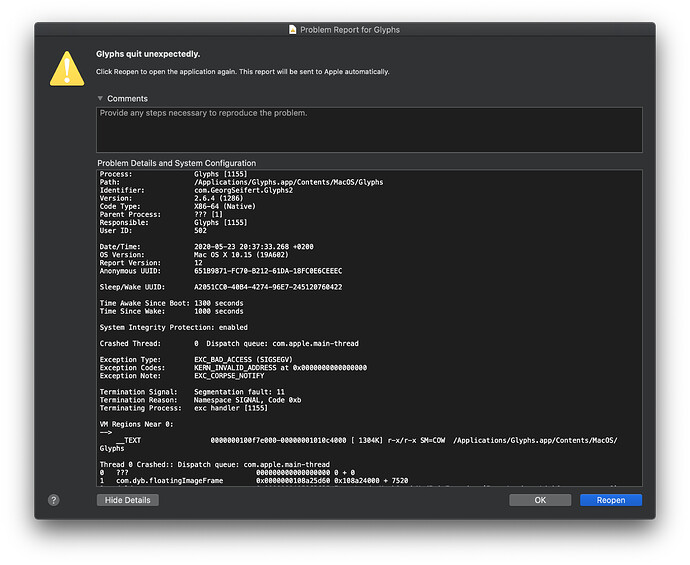Select the Exception Codes KERN_INVALID_ADDRESS line

233,368
